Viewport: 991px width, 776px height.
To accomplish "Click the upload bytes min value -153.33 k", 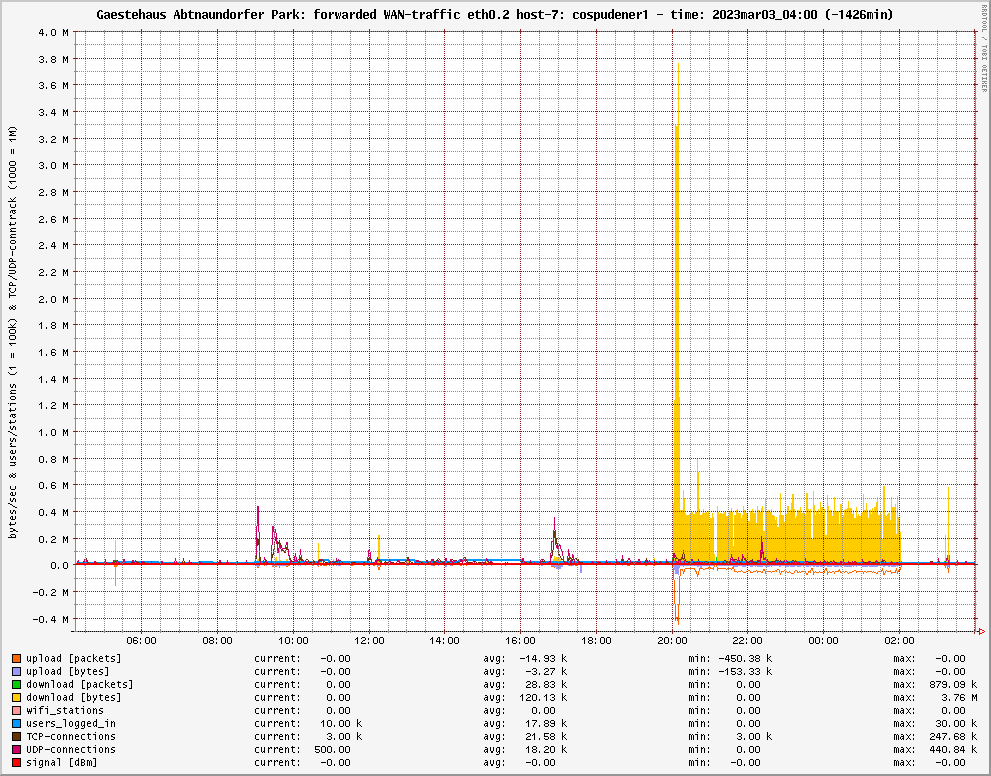I will click(745, 672).
